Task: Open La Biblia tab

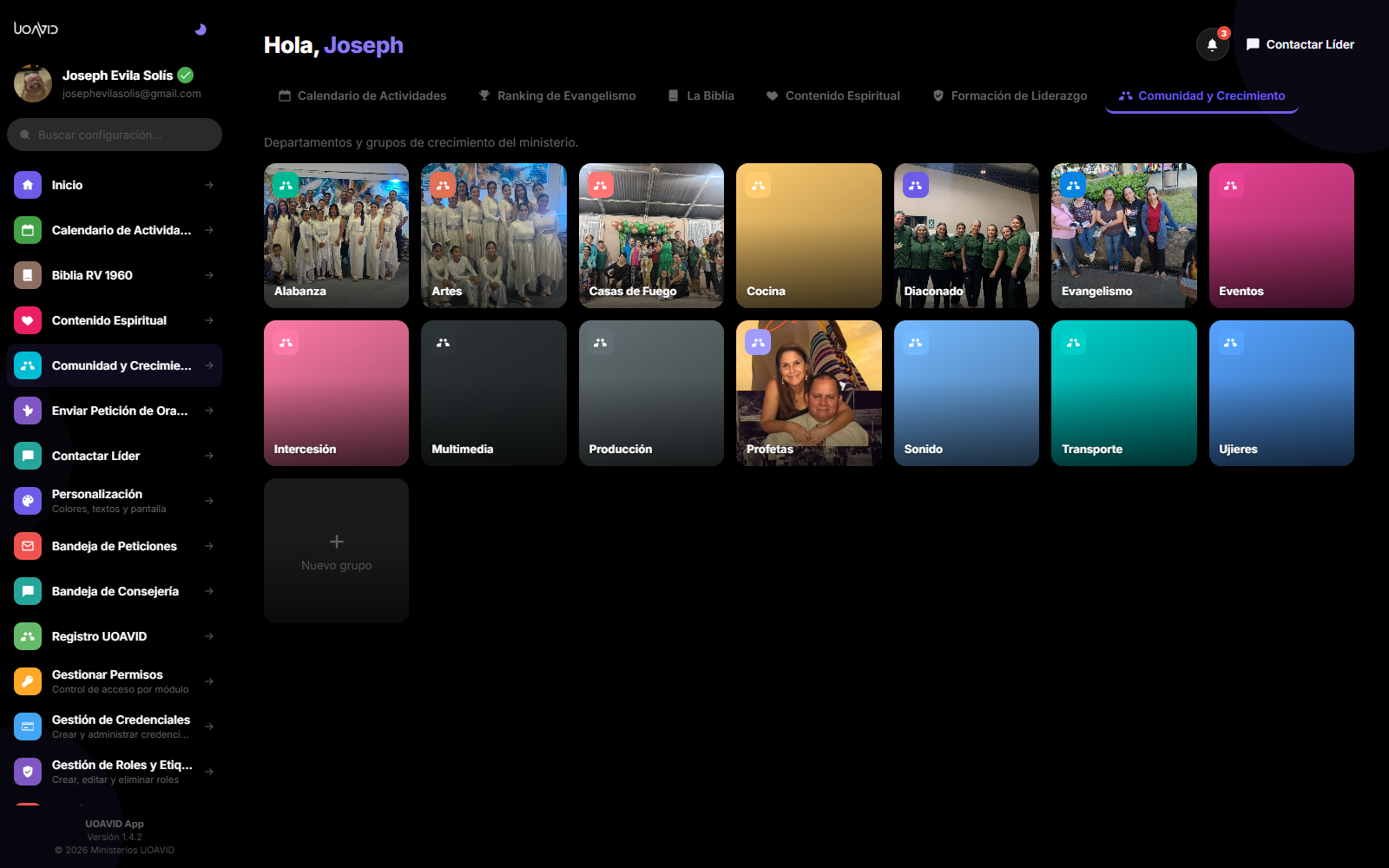Action: coord(701,95)
